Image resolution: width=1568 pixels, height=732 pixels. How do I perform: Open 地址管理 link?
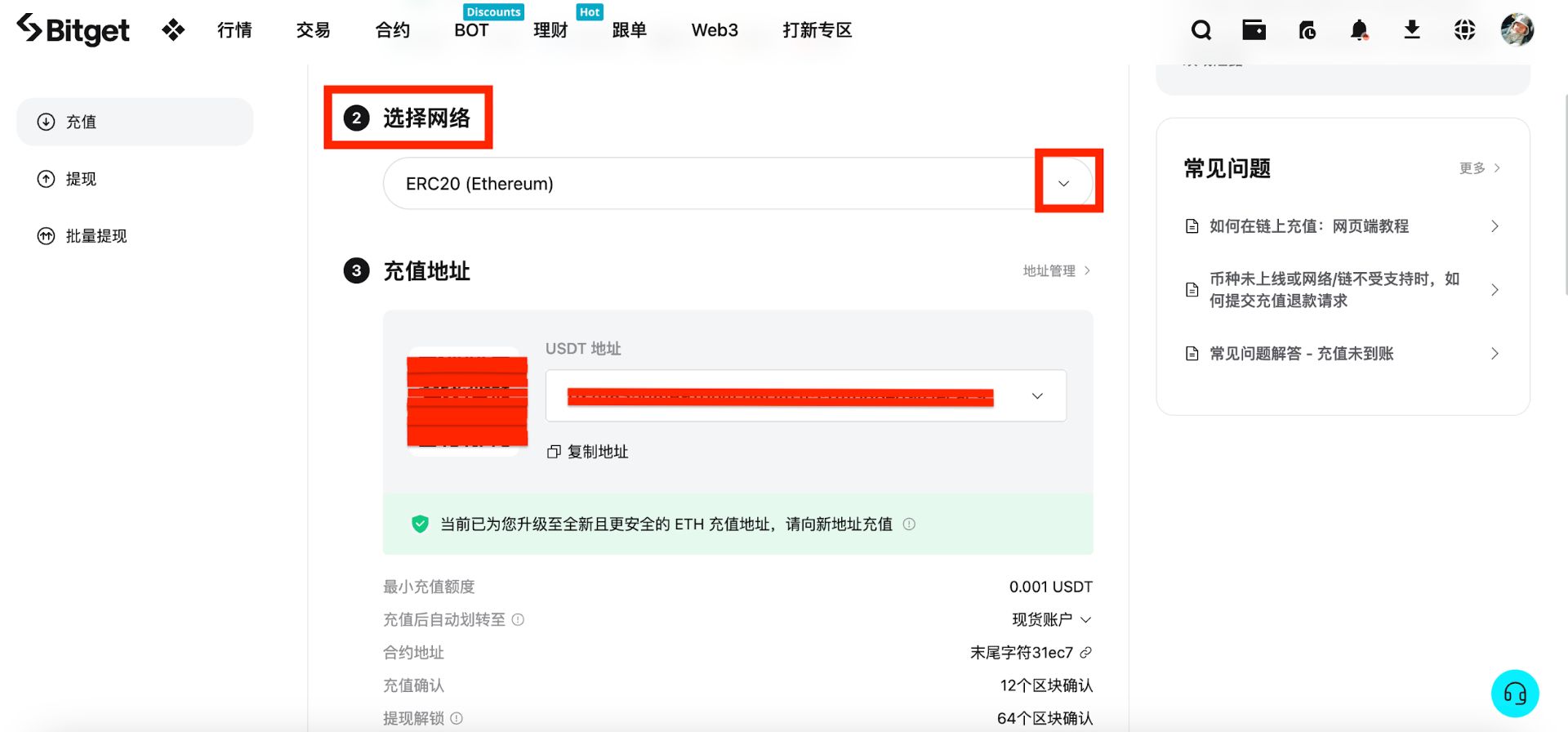1057,270
